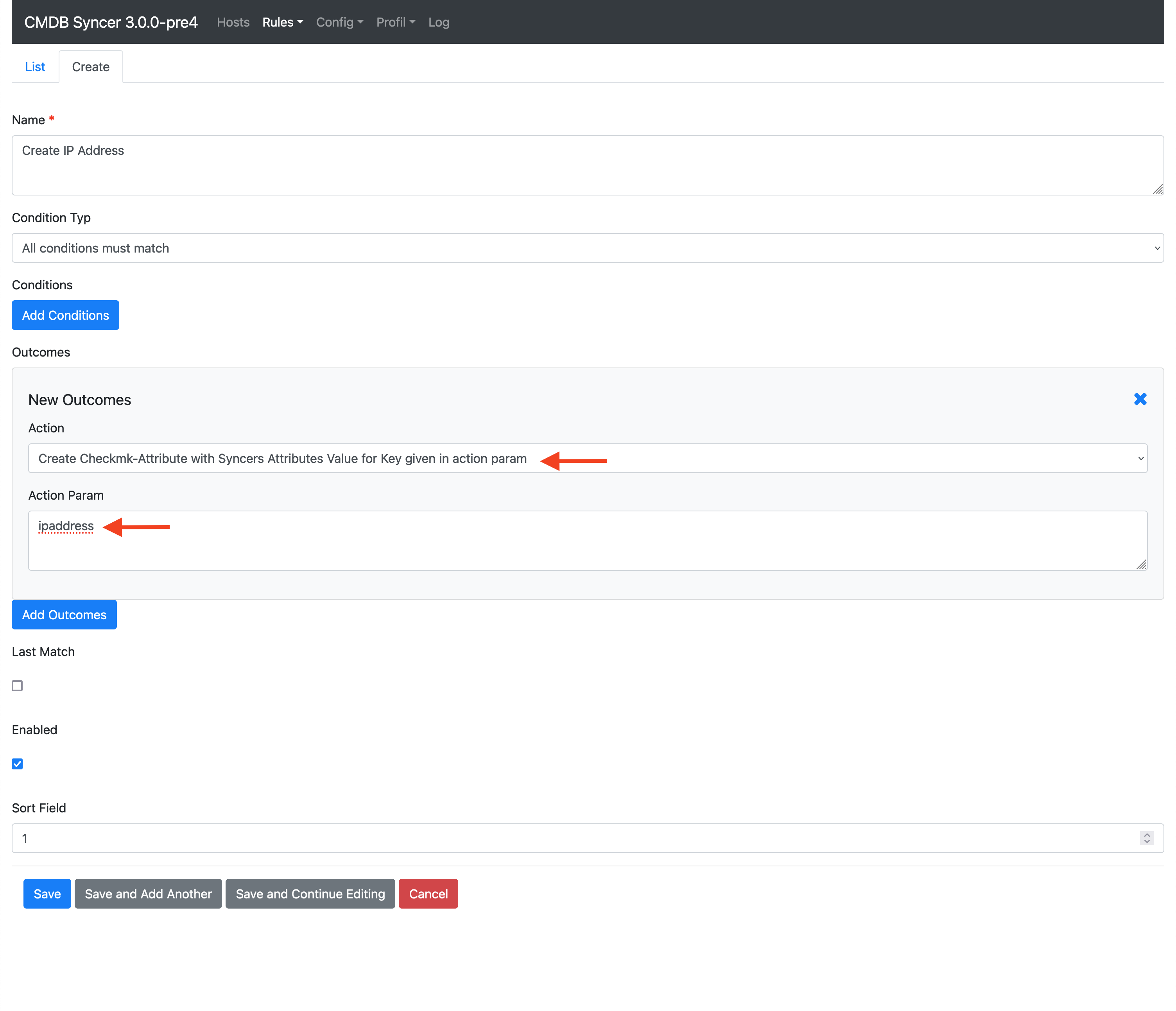The height and width of the screenshot is (1011, 1176).
Task: Expand the Rules menu
Action: pos(283,22)
